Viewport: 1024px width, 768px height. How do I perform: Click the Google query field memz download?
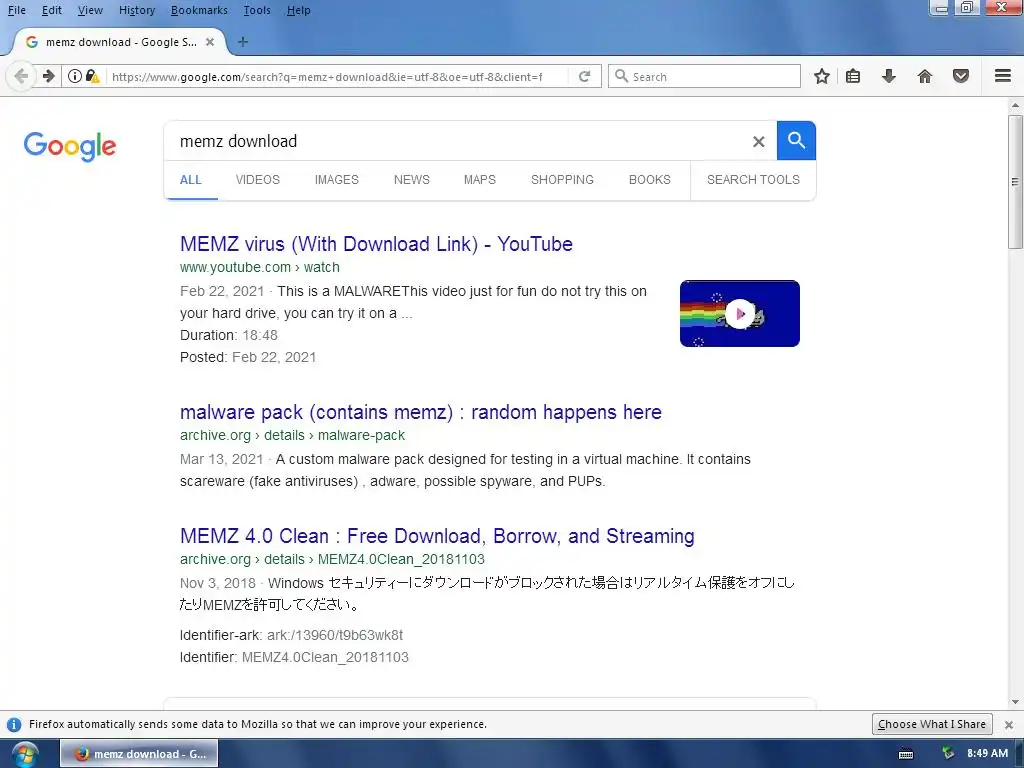tap(457, 141)
